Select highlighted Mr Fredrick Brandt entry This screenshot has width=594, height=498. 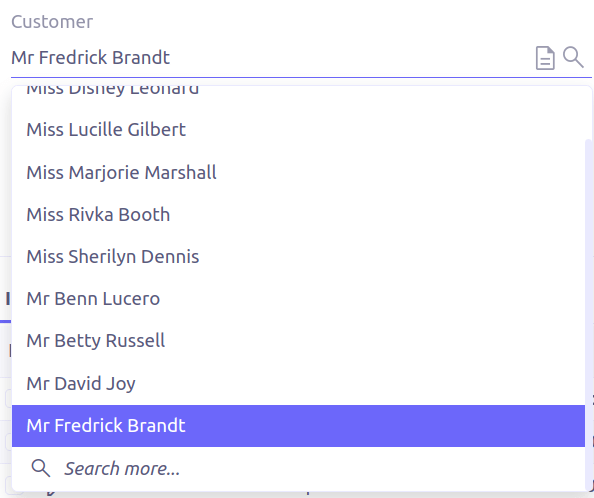click(298, 426)
